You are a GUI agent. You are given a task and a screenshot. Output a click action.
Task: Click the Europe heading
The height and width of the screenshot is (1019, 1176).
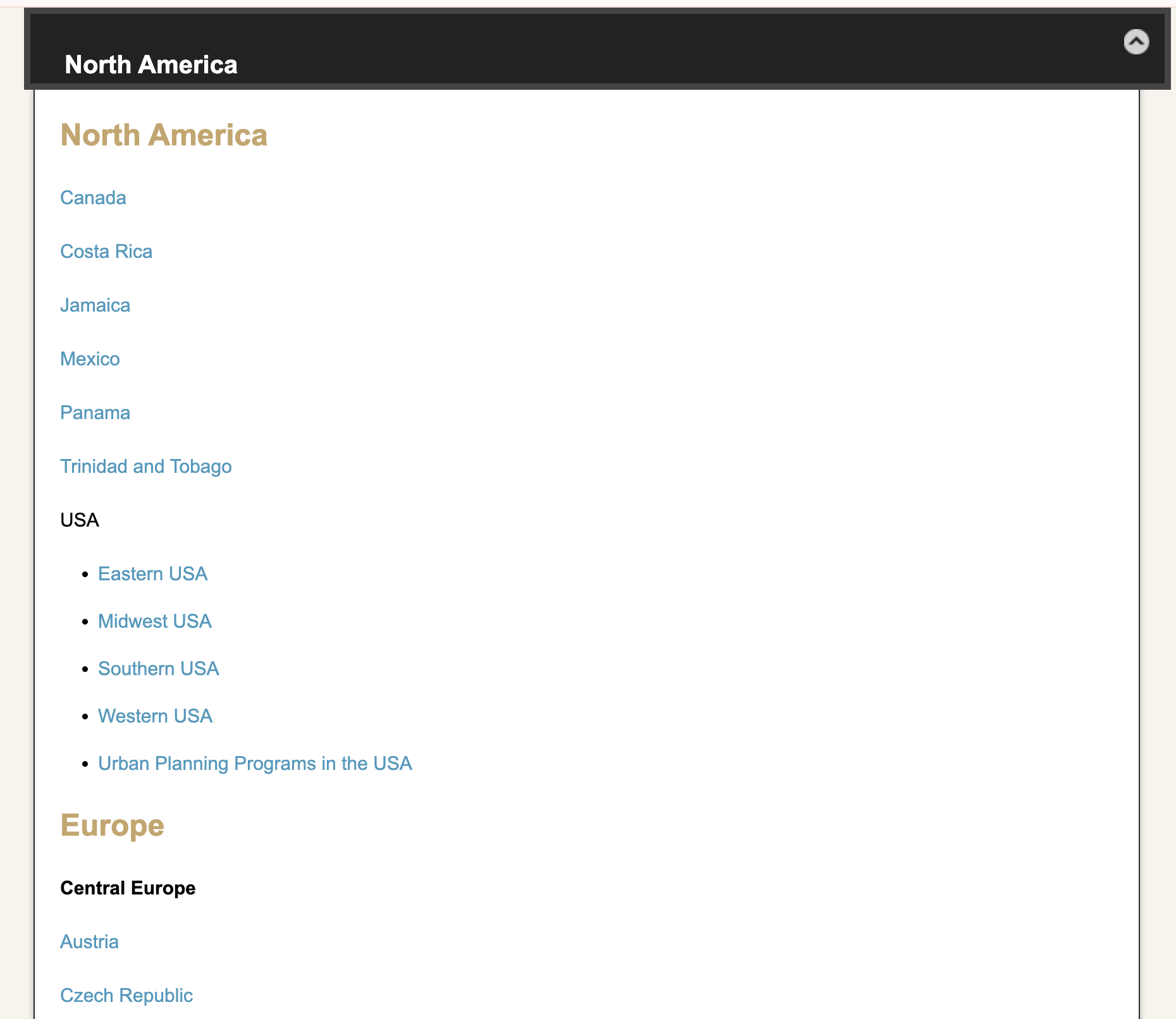[x=112, y=824]
